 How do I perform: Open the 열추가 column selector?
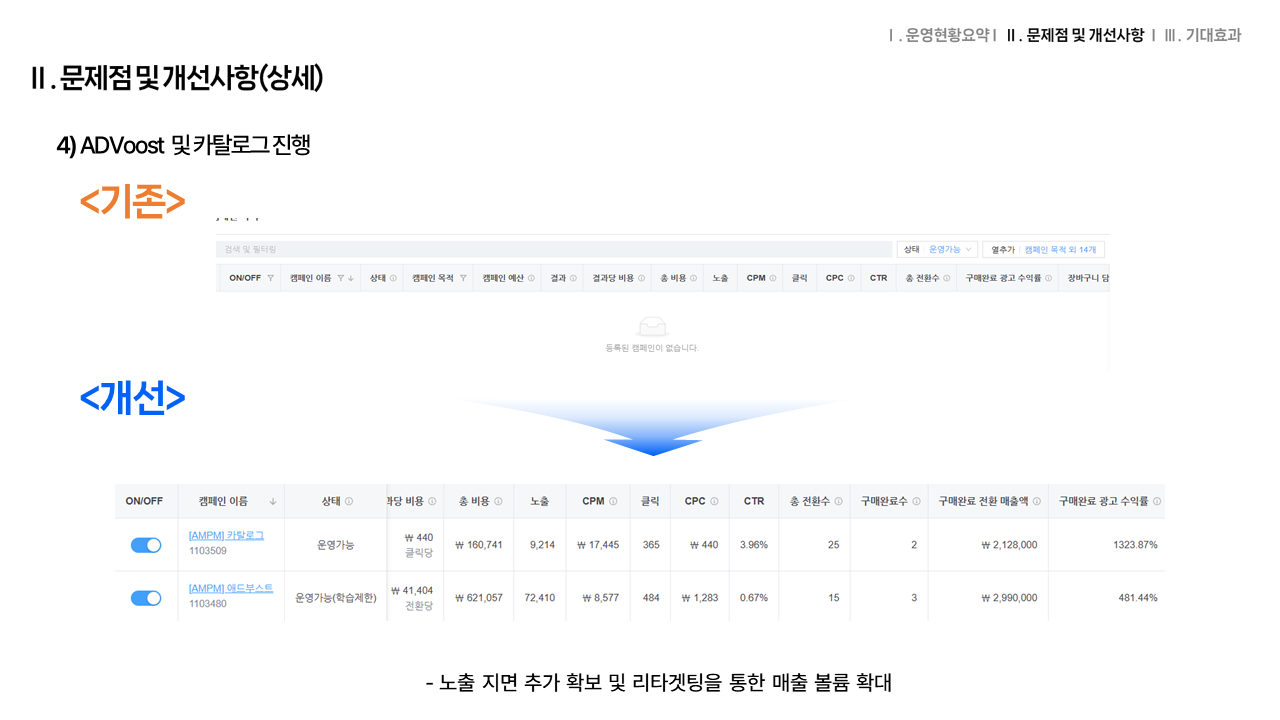[1043, 249]
